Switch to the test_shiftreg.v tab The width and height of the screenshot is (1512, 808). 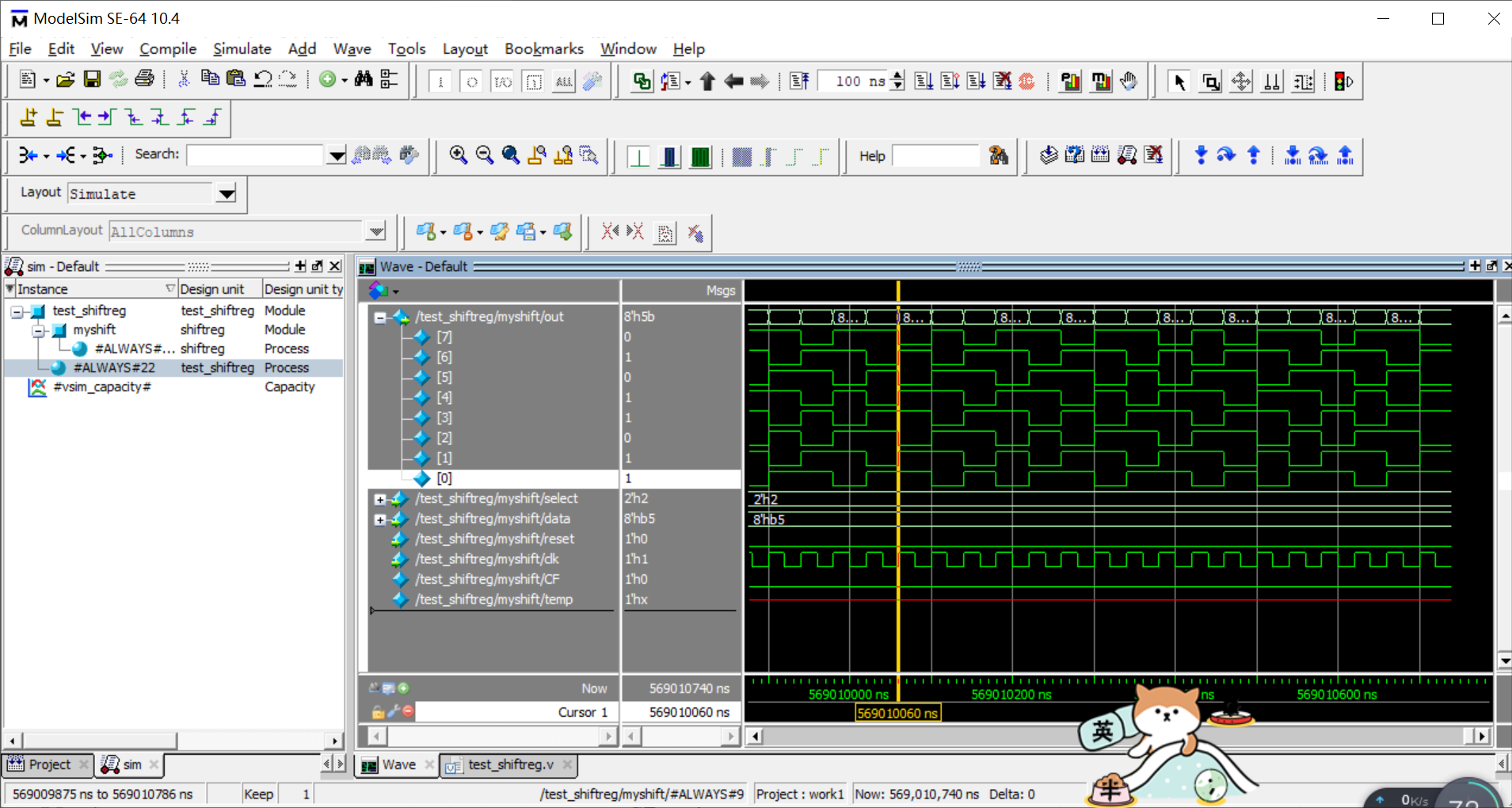click(510, 764)
